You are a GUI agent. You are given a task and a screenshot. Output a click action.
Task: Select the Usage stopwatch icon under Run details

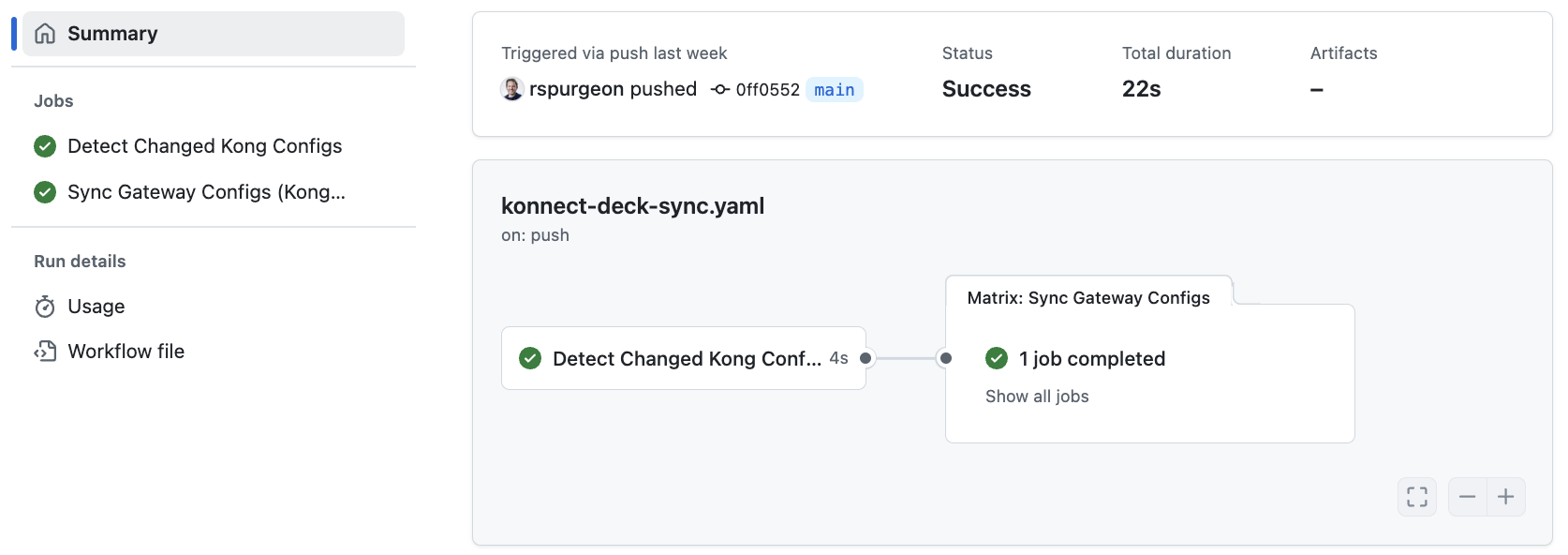coord(44,306)
